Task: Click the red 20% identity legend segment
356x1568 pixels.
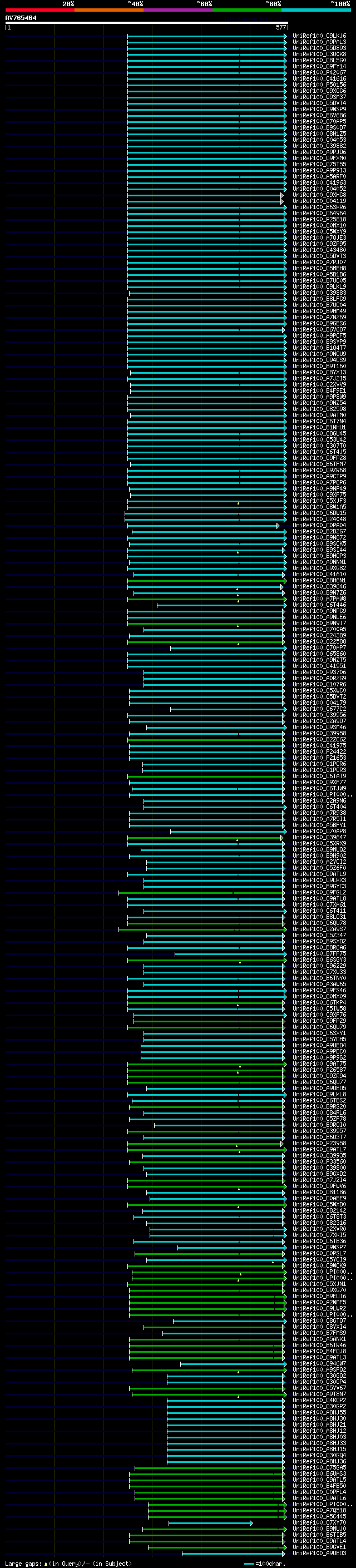Action: [39, 10]
